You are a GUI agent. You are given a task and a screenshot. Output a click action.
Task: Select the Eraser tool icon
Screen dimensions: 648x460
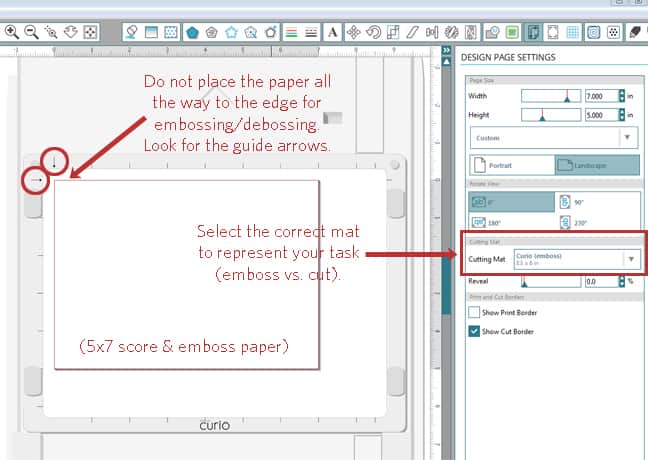(x=635, y=32)
